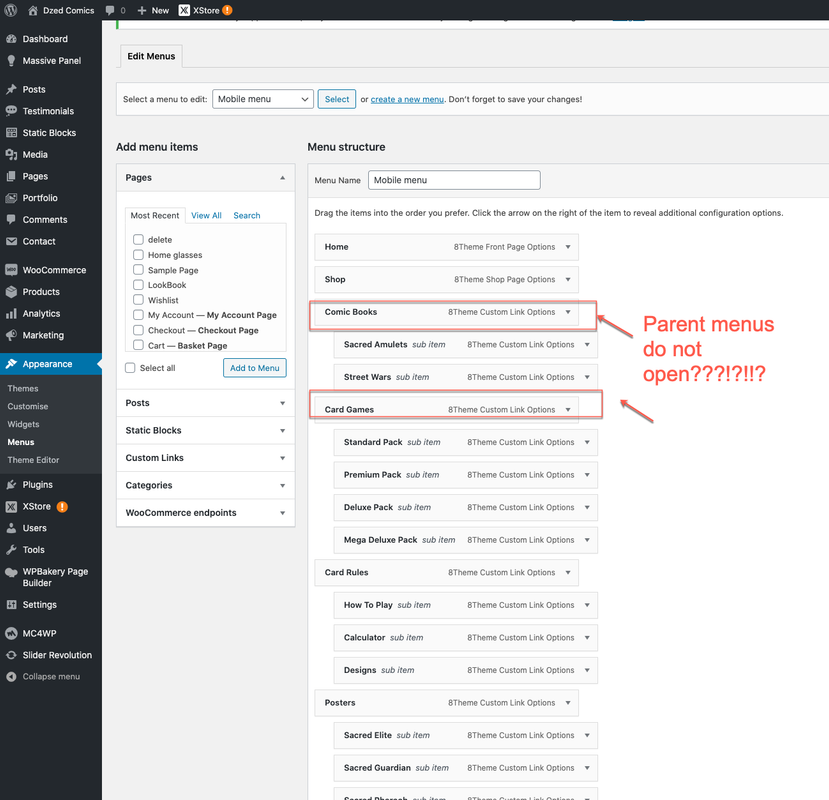Open Testimonials sidebar icon
Viewport: 829px width, 800px height.
coord(11,111)
